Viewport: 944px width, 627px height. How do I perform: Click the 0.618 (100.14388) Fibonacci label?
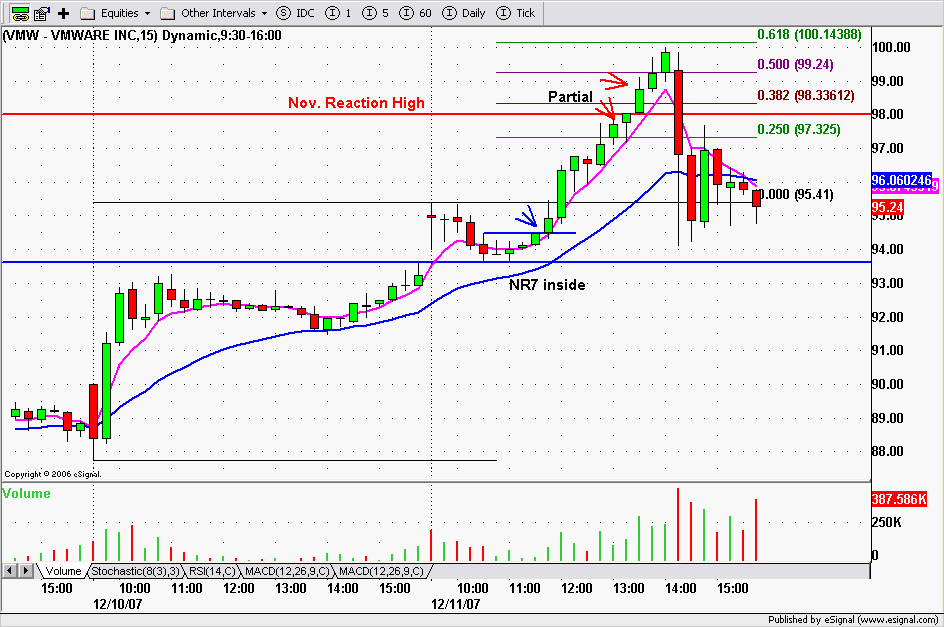pyautogui.click(x=809, y=34)
